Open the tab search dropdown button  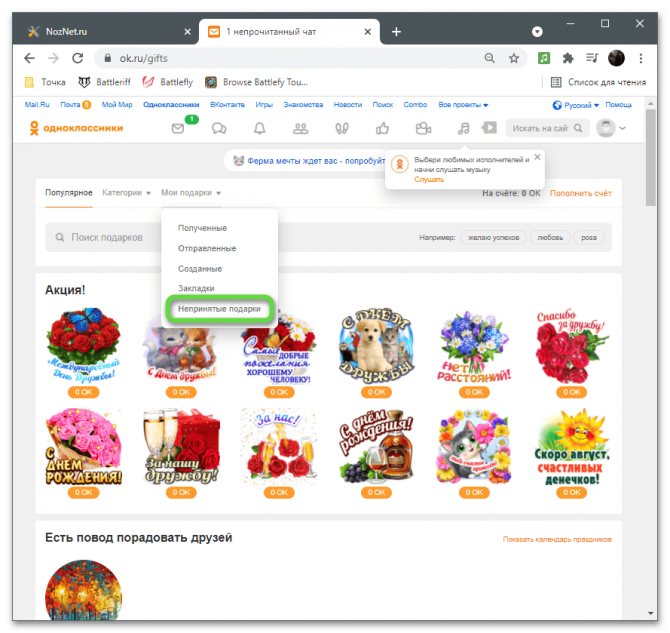coord(537,32)
